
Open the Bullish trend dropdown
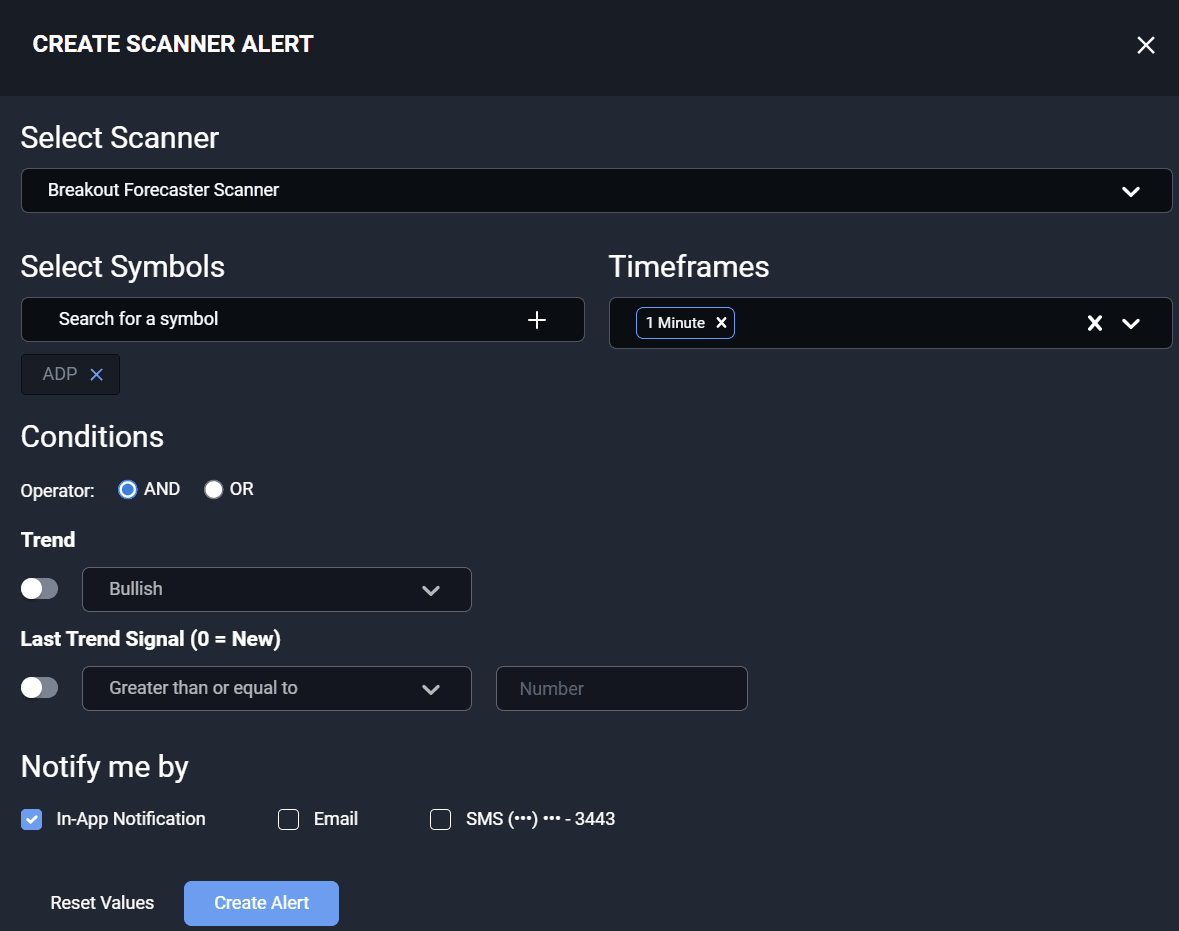click(x=277, y=590)
